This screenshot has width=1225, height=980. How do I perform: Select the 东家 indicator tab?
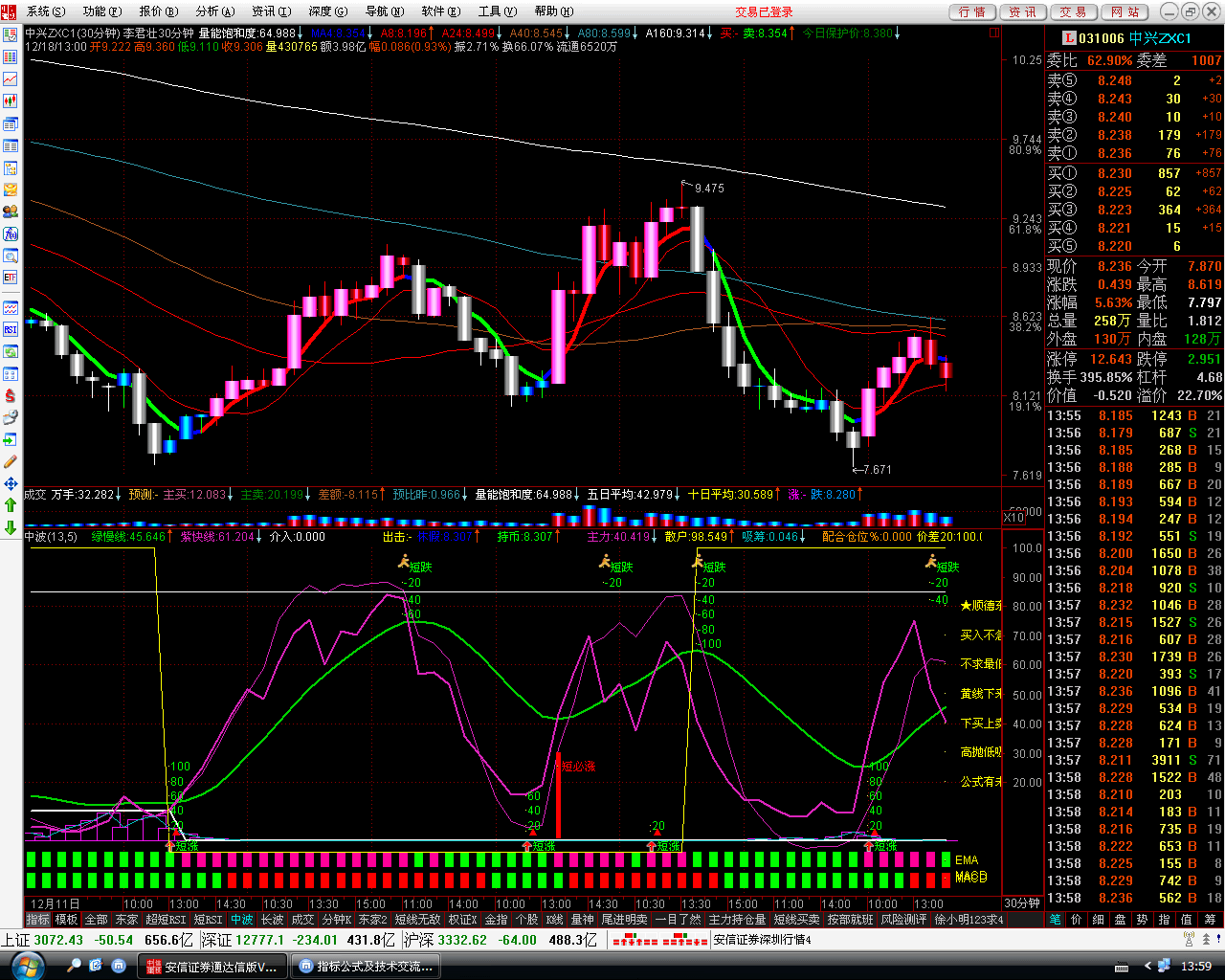coord(127,920)
